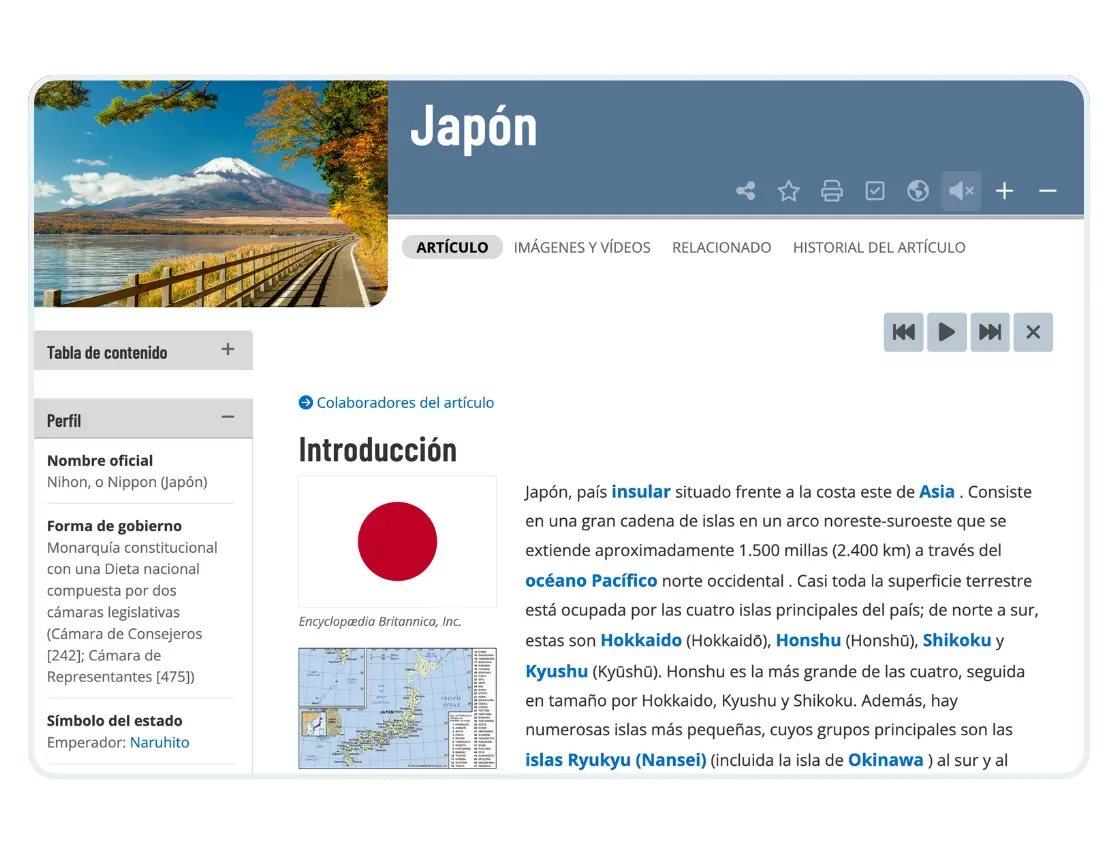1118x854 pixels.
Task: Decrease text size with minus icon
Action: click(x=1047, y=191)
